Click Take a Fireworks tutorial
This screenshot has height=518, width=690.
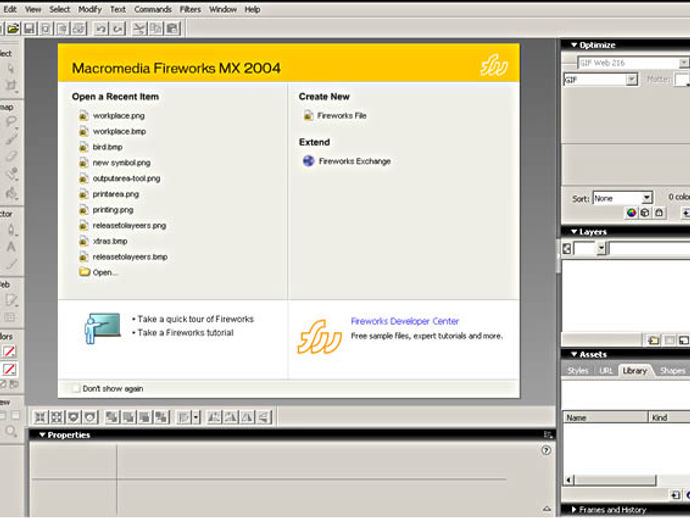(185, 333)
